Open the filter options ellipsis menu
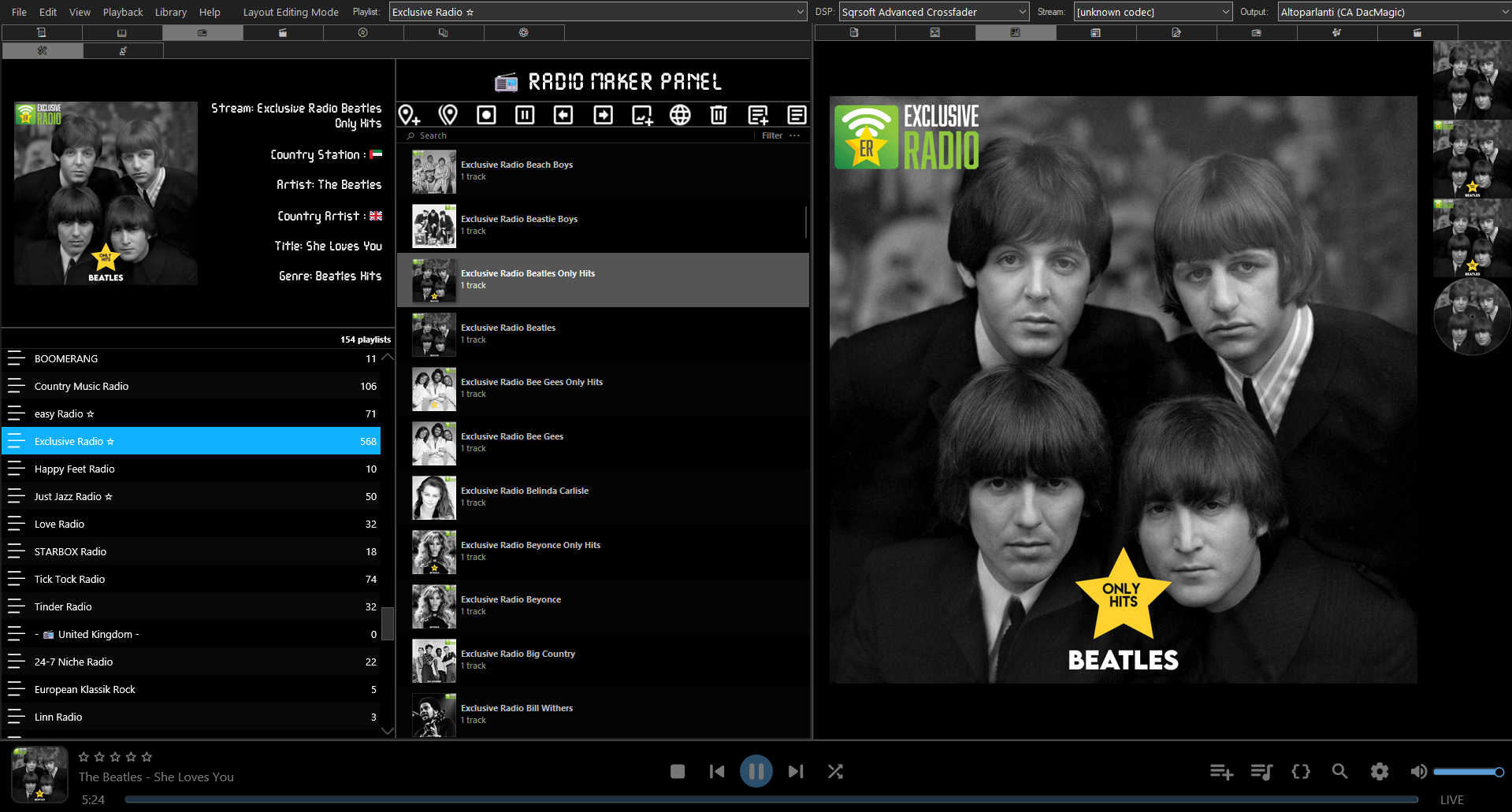This screenshot has height=812, width=1512. 794,135
